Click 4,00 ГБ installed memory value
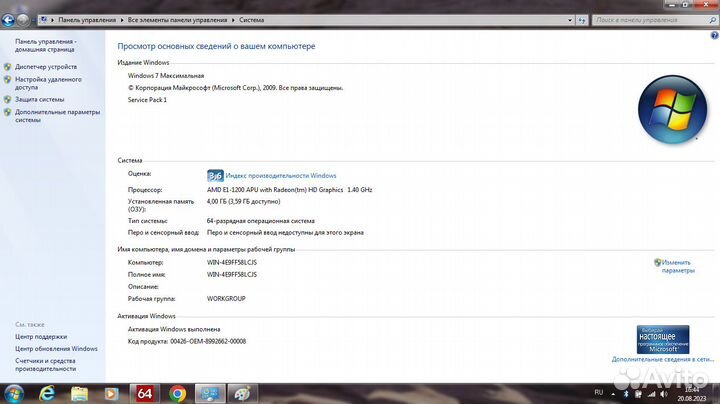The height and width of the screenshot is (404, 720). click(243, 202)
